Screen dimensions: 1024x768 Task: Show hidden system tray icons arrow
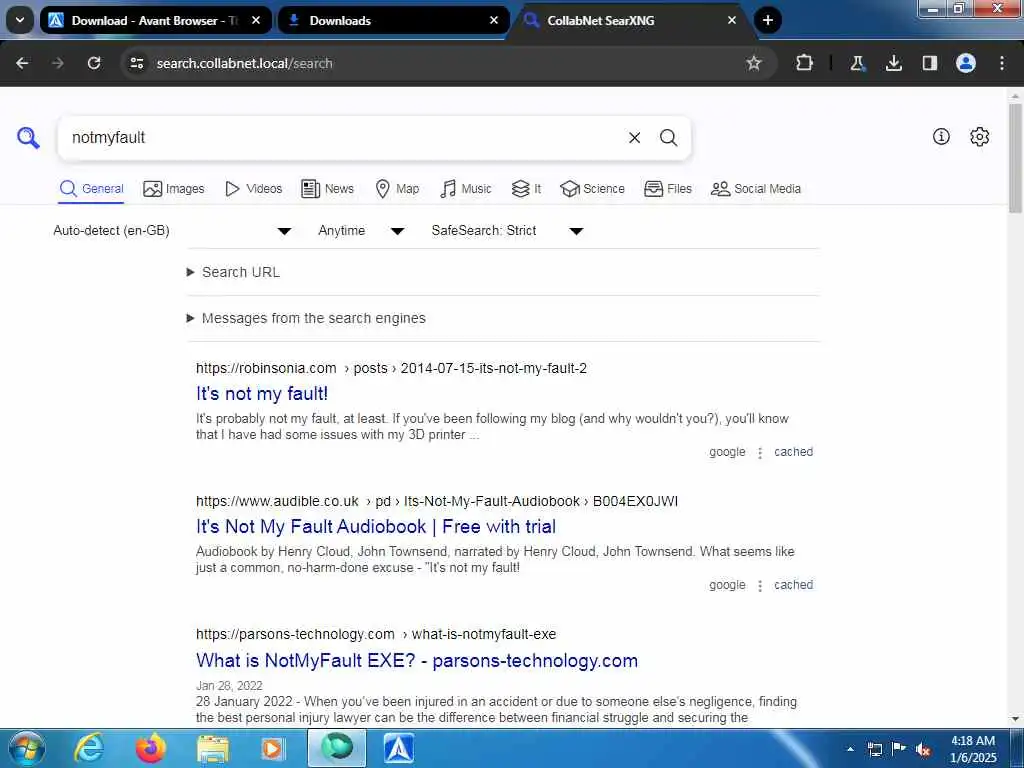(x=850, y=749)
